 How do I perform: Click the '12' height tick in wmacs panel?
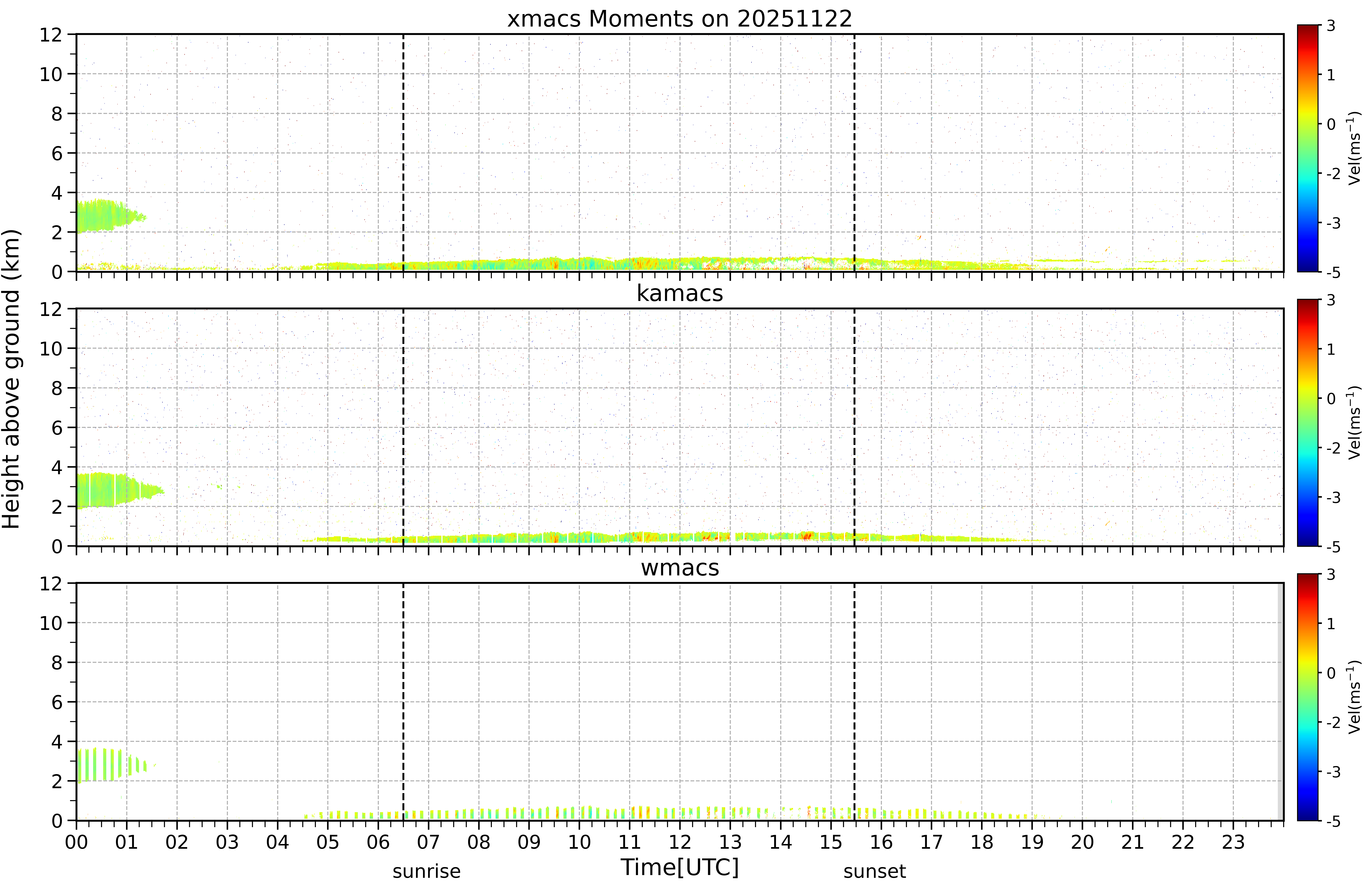coord(51,584)
